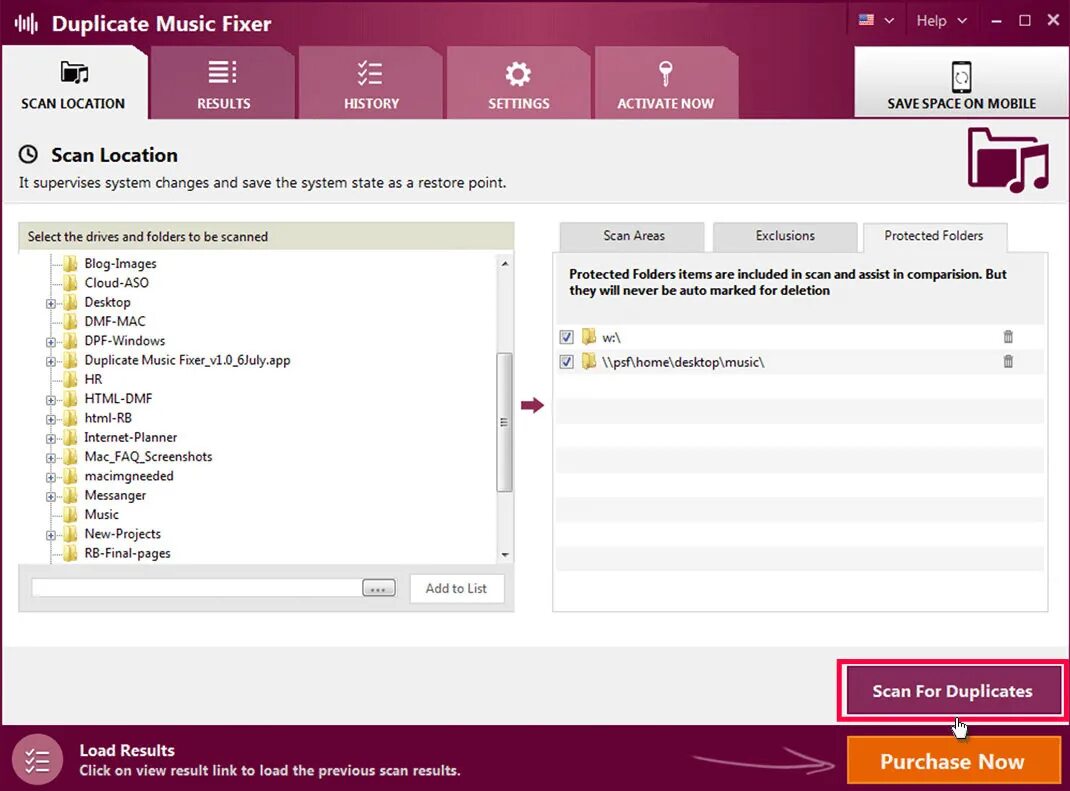Expand the Internet-Planner folder node
This screenshot has width=1070, height=791.
[x=51, y=438]
